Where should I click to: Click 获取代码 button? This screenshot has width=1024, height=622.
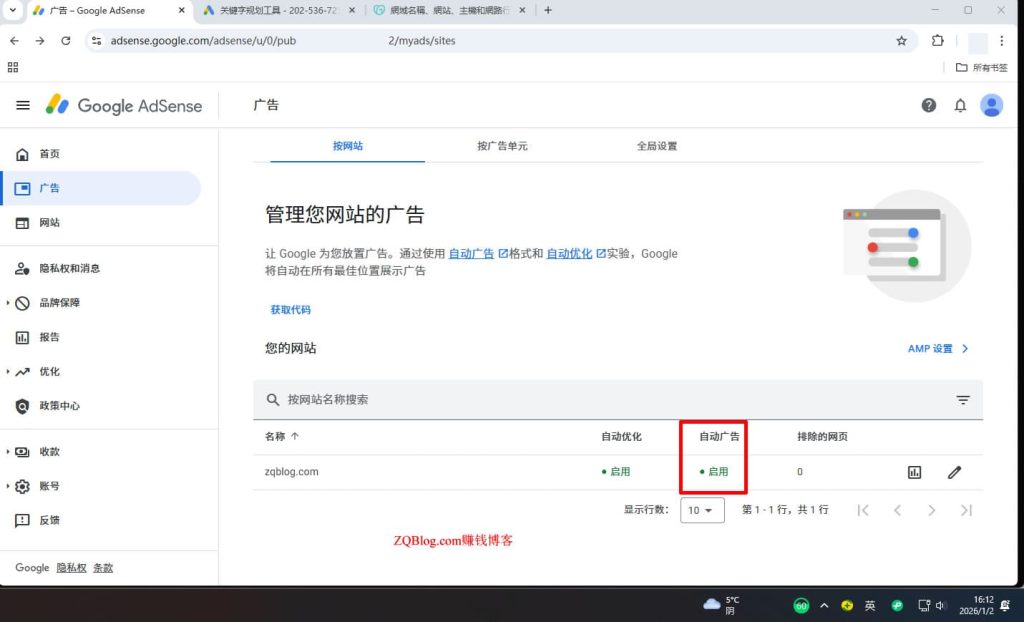coord(291,310)
